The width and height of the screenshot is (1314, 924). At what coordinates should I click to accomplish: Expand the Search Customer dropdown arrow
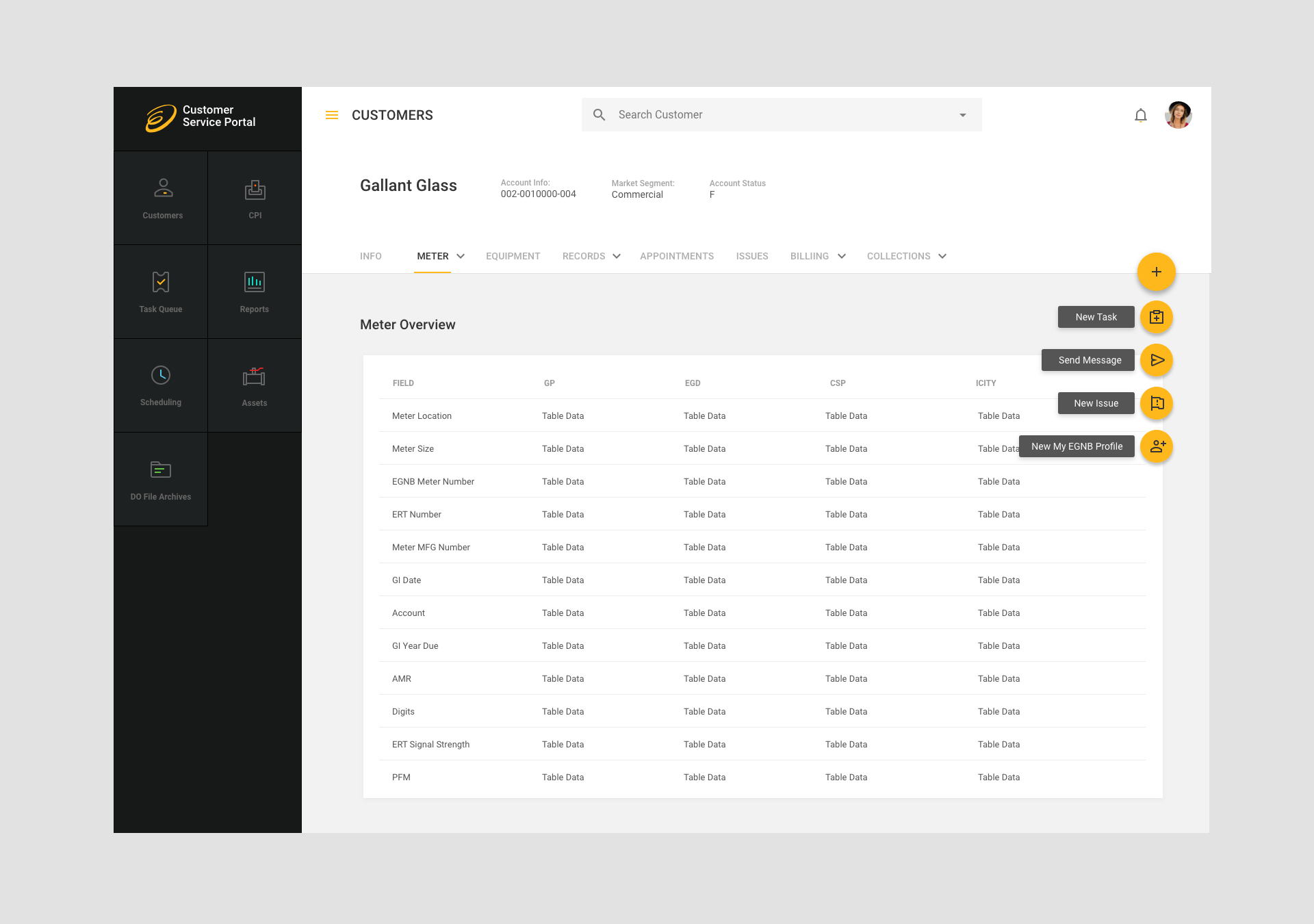tap(963, 115)
